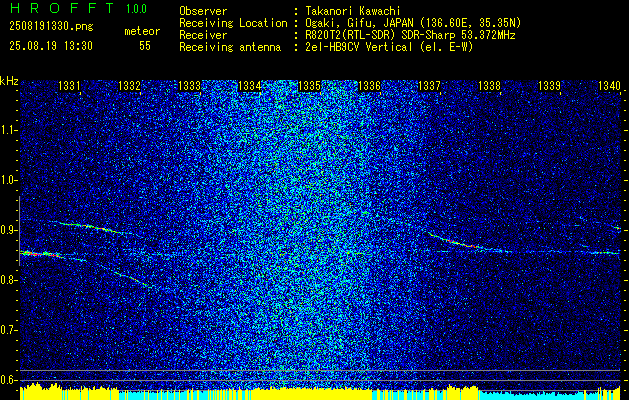Click the time marker 1333
The height and width of the screenshot is (400, 629).
pos(189,85)
